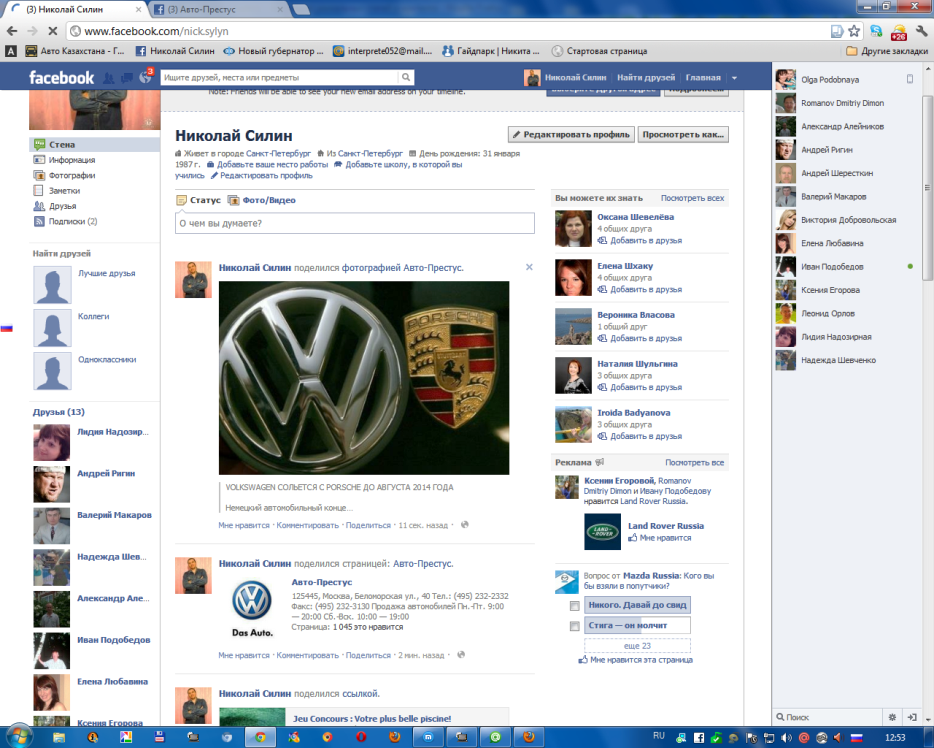The height and width of the screenshot is (748, 934).
Task: Click Редактировать профиль button
Action: 571,135
